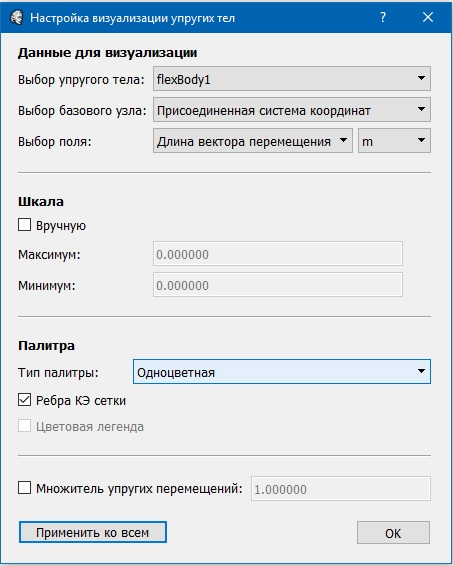Click the arrow of Тип палитры combo box
Screen dimensions: 453x566
click(x=421, y=371)
